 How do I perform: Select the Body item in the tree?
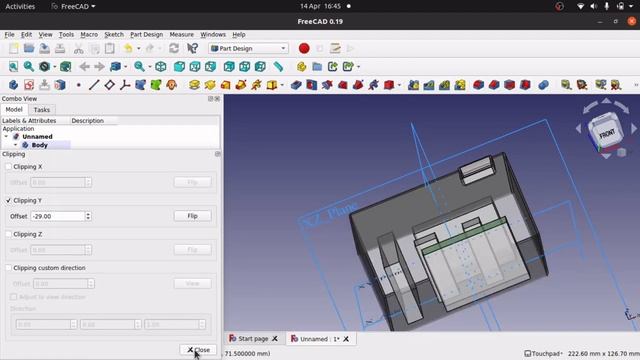[x=40, y=145]
